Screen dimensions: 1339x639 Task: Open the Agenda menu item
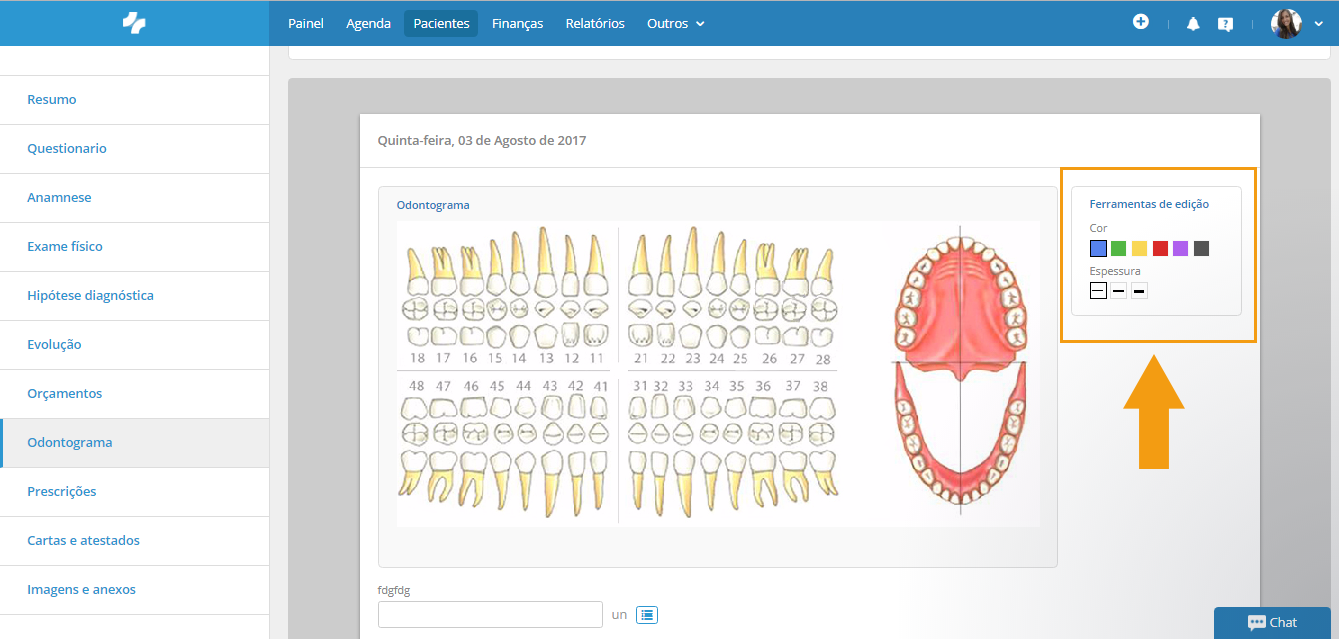pyautogui.click(x=368, y=23)
